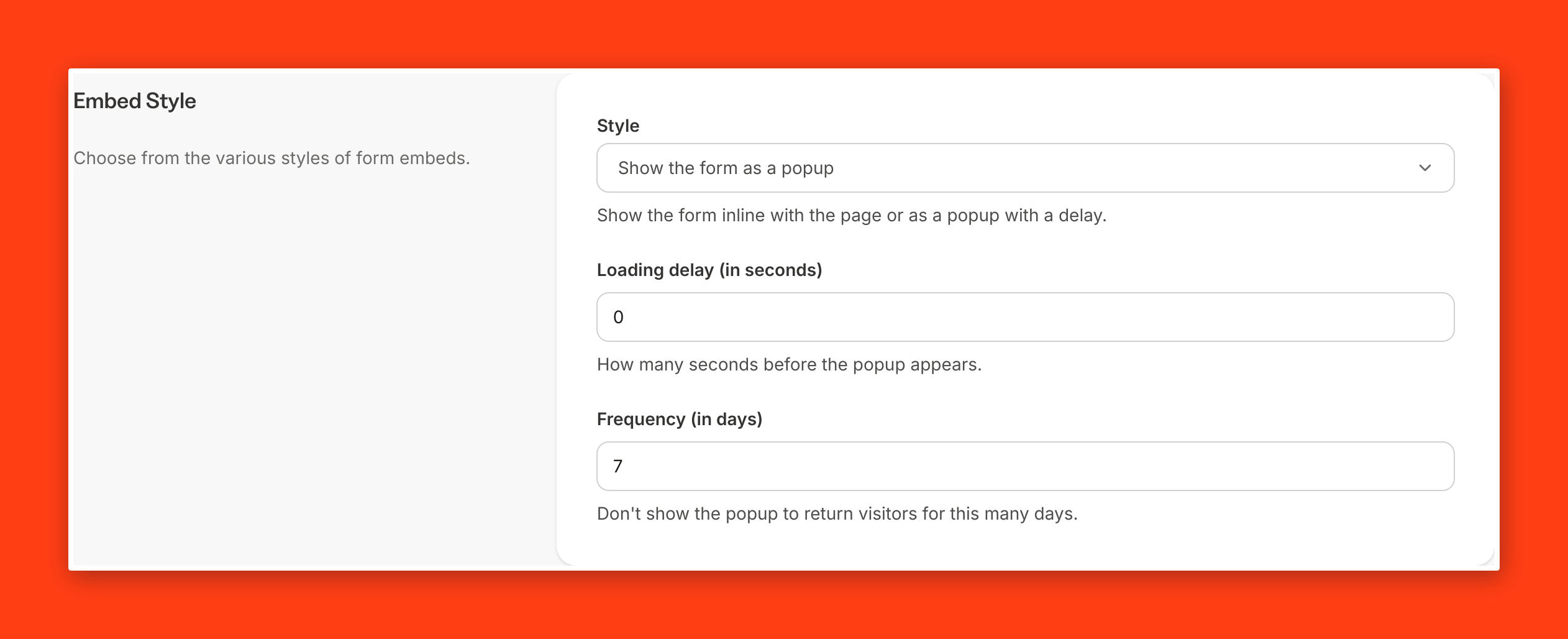Click the chevron arrow in Style select

[x=1425, y=168]
